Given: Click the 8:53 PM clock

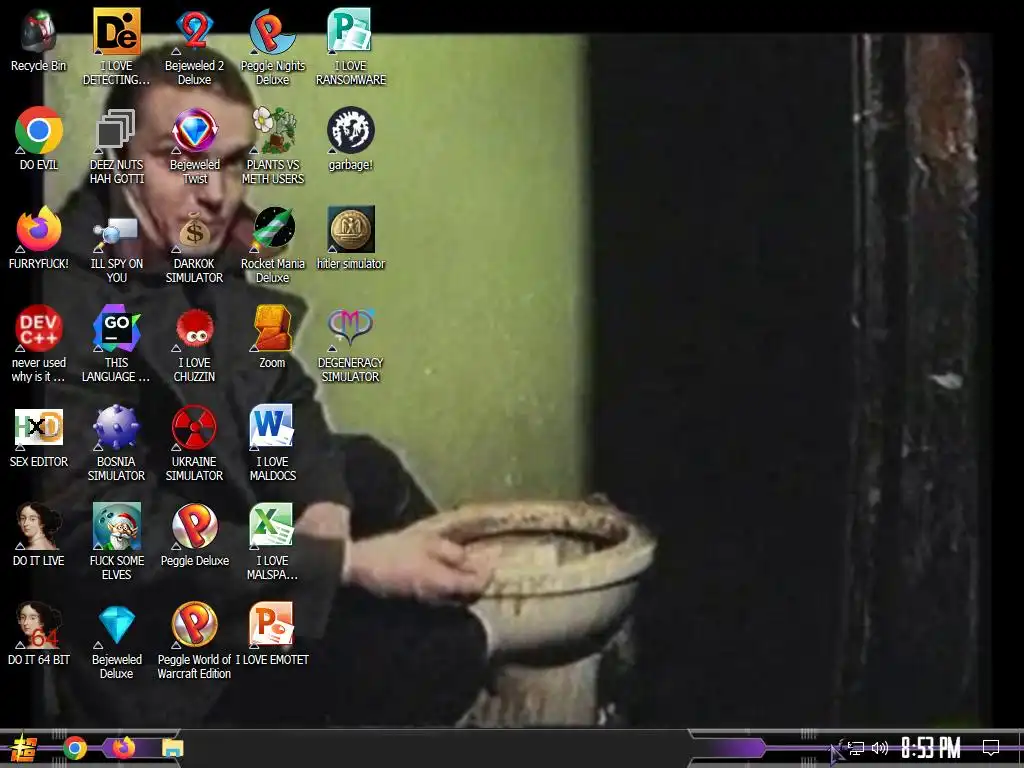Looking at the screenshot, I should (x=931, y=748).
